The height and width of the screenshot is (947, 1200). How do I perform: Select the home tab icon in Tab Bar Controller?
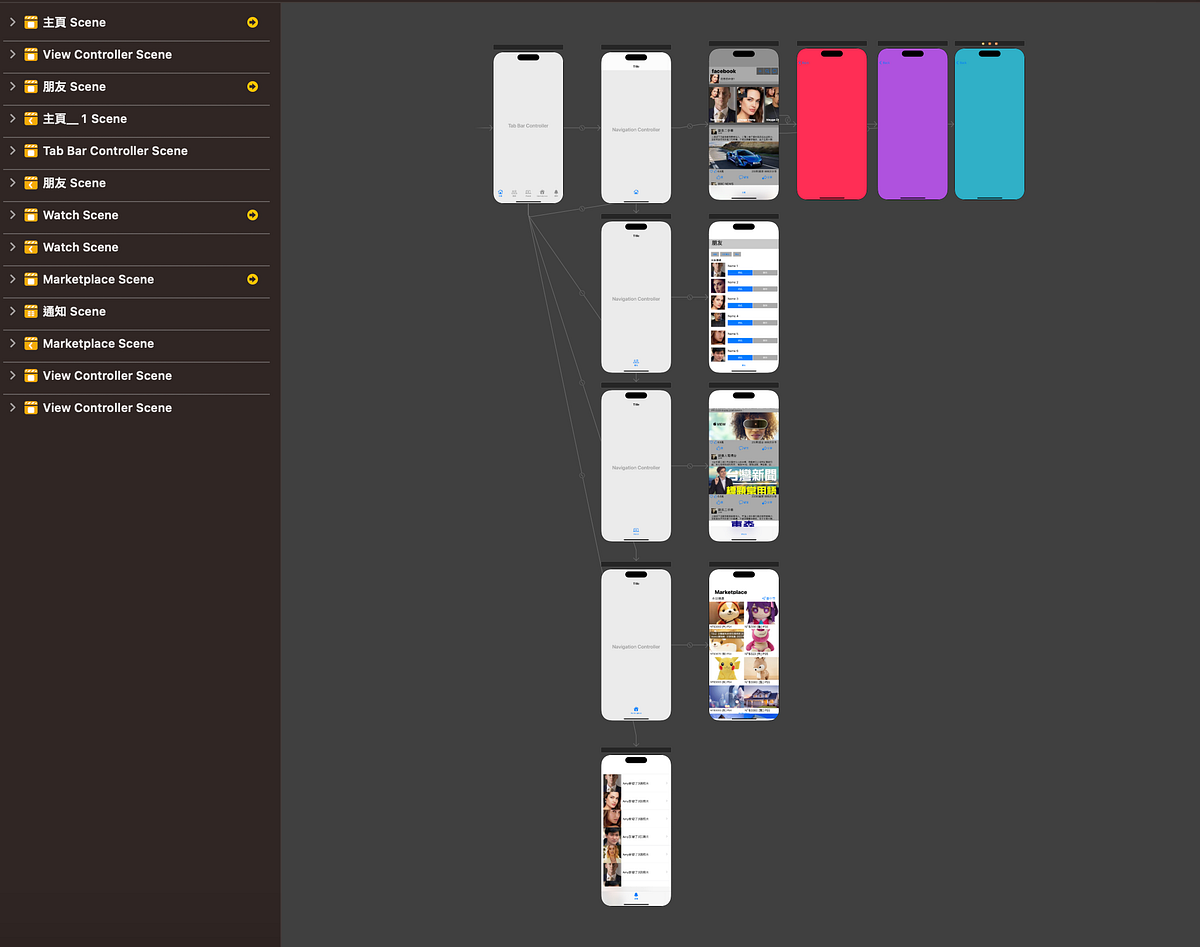[x=501, y=192]
